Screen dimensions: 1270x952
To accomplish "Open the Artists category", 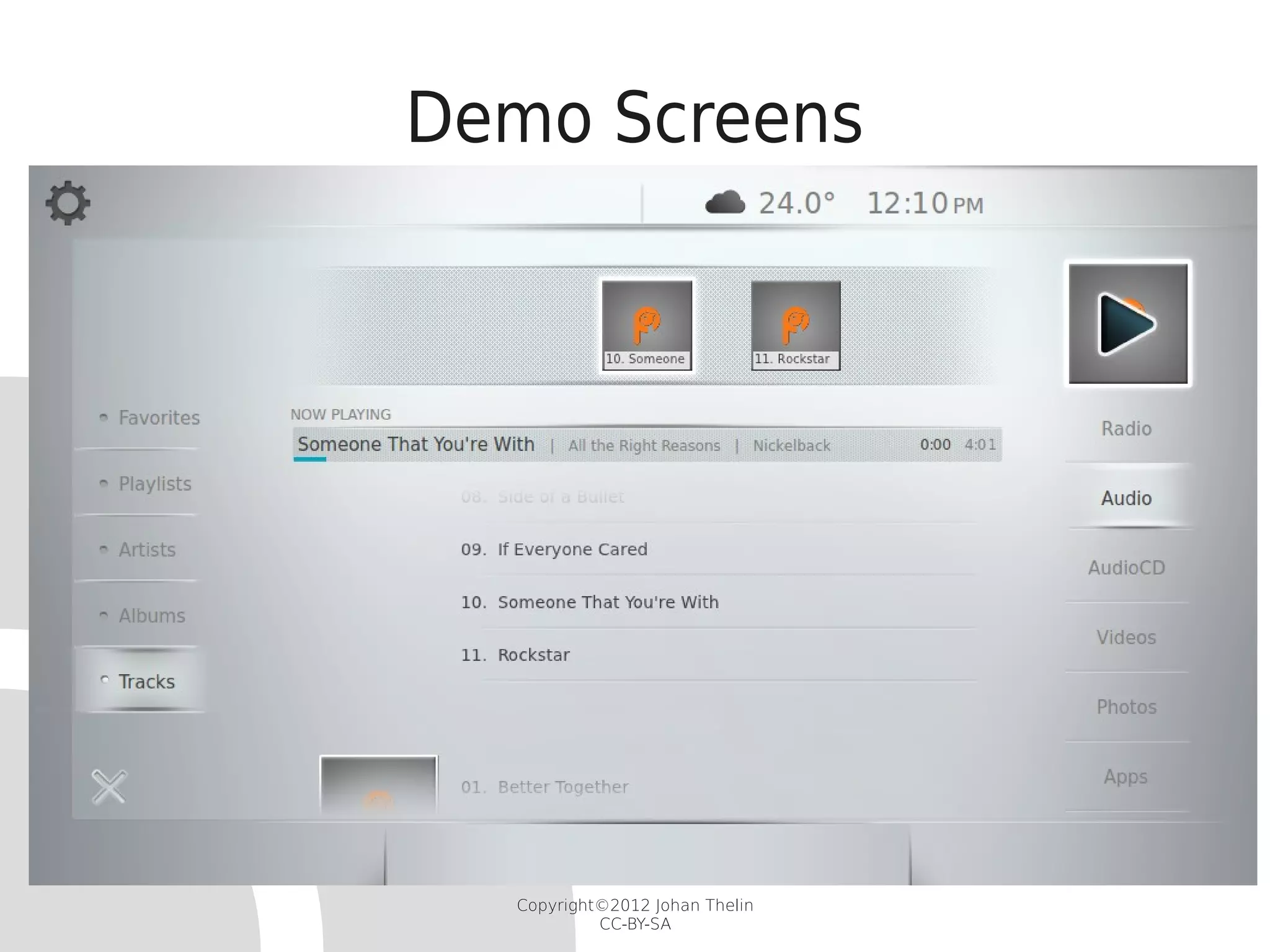I will click(x=137, y=550).
